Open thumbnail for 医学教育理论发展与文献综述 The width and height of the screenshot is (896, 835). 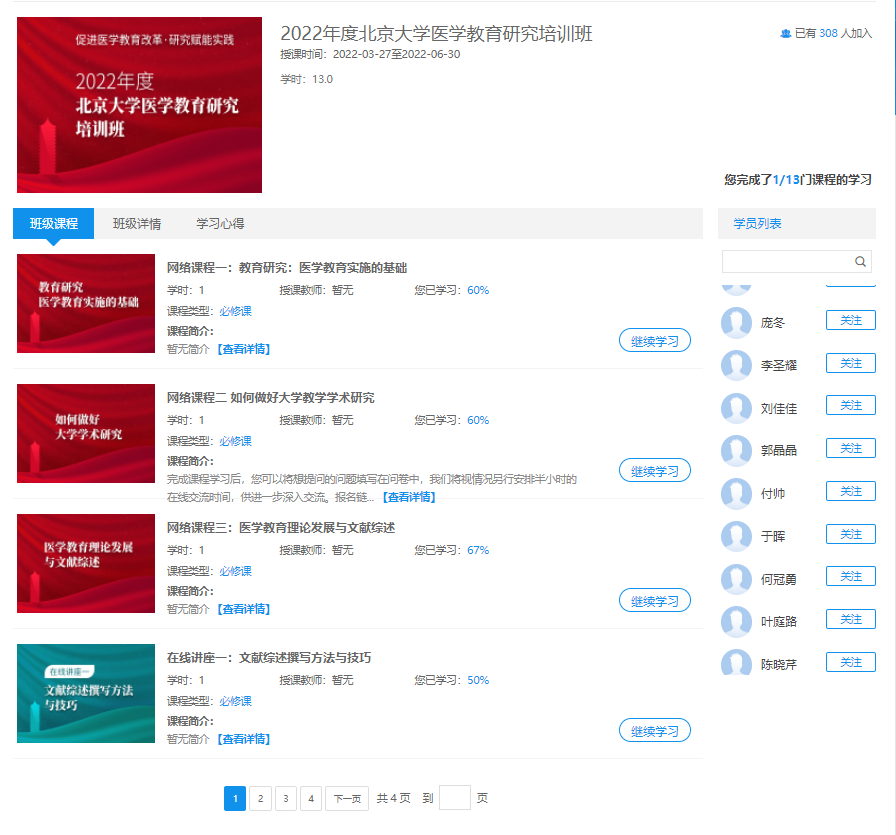(x=86, y=564)
